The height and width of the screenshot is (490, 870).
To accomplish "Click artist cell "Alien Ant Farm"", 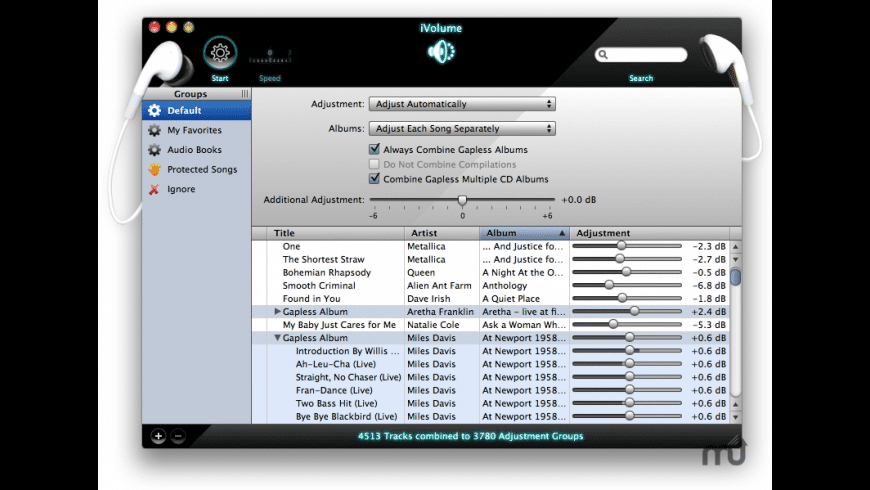I will [x=439, y=285].
